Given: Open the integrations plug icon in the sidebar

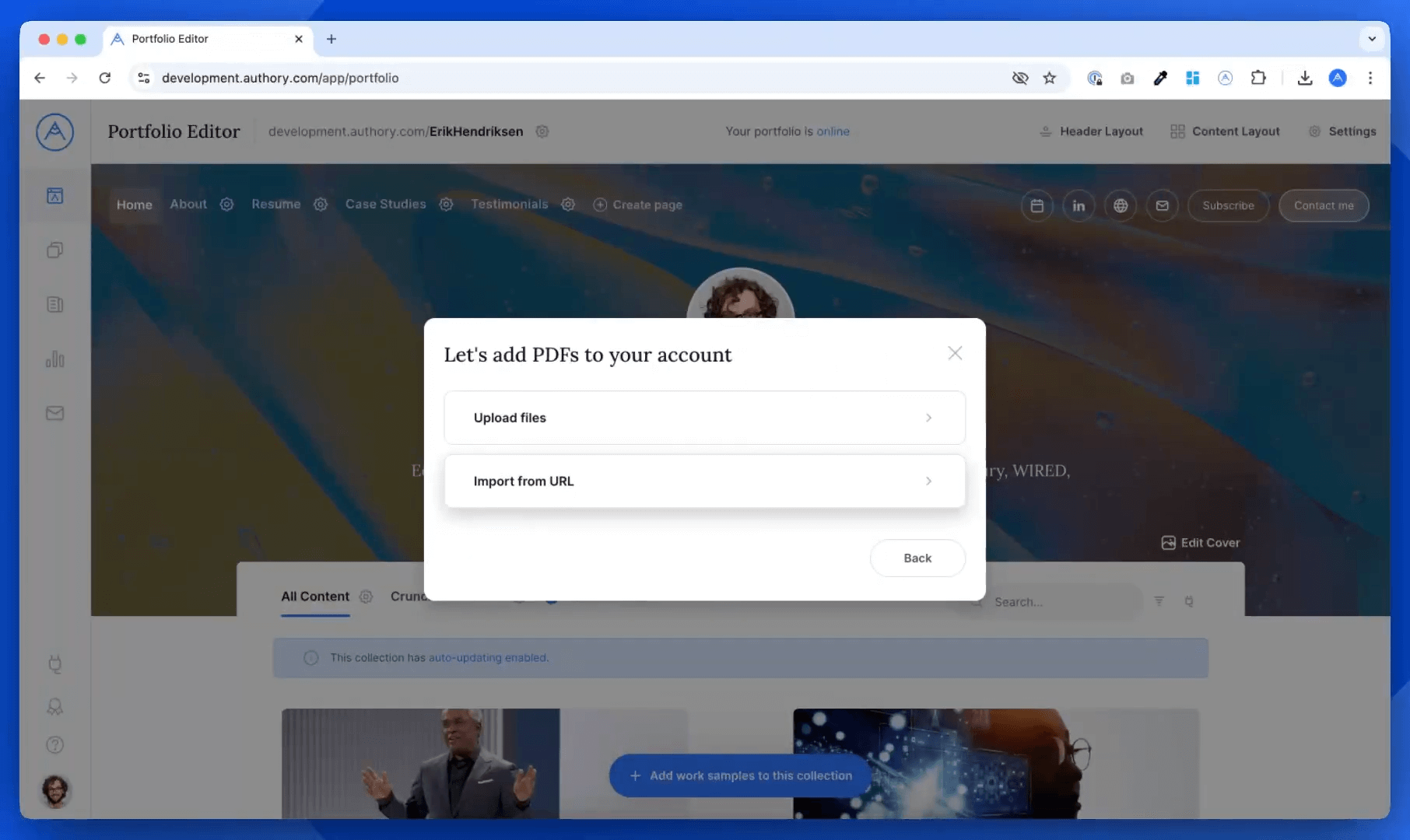Looking at the screenshot, I should tap(54, 664).
